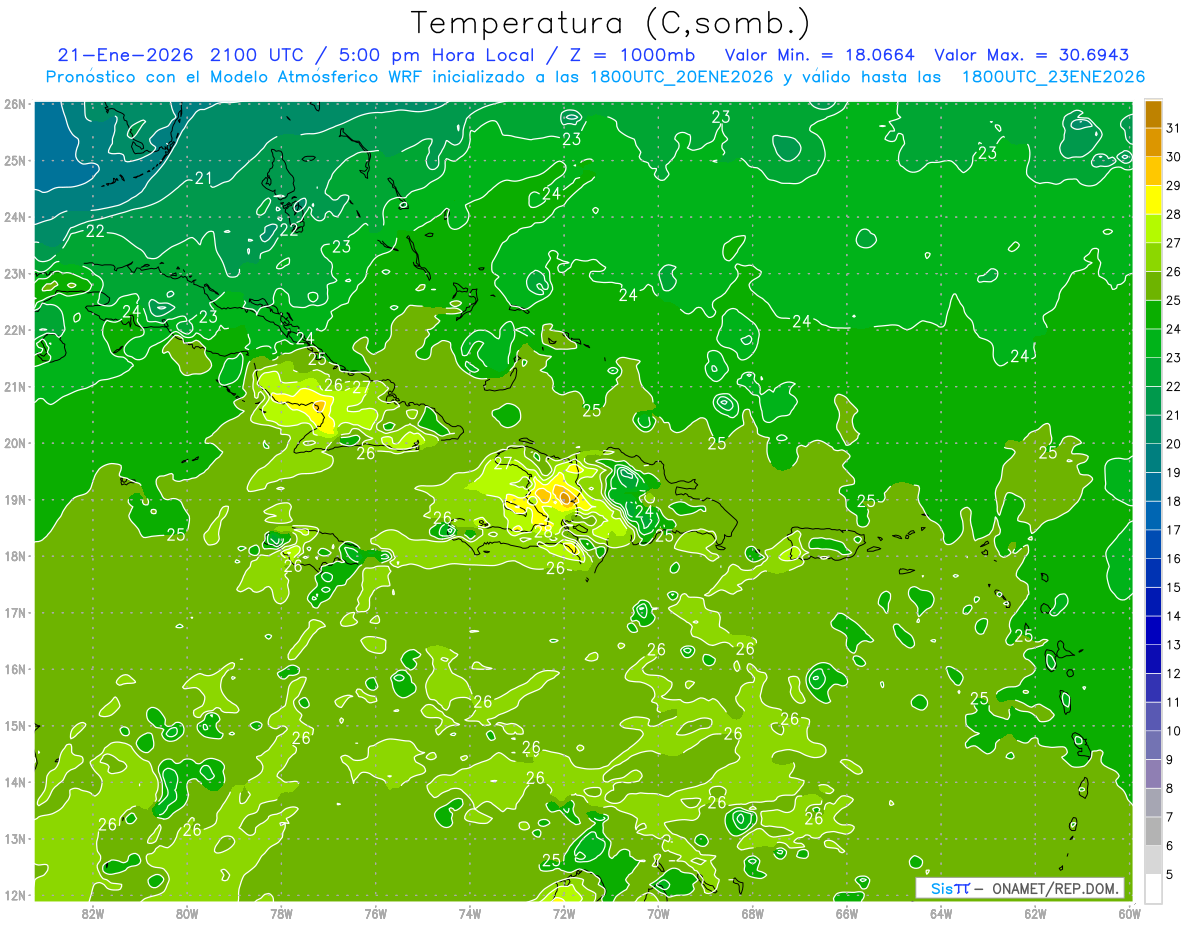The height and width of the screenshot is (927, 1200).
Task: Click the longitude label "72W"
Action: (x=564, y=912)
